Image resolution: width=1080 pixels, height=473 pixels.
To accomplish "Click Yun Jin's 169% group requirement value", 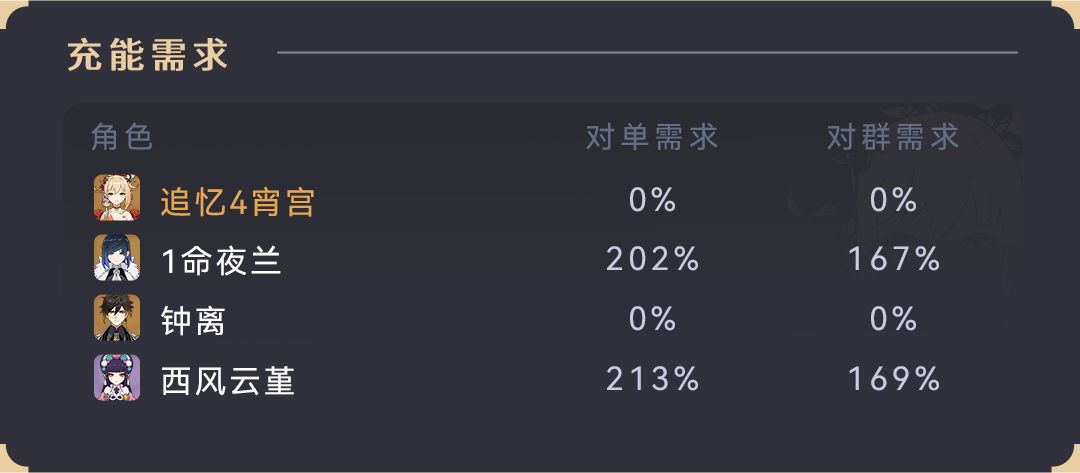I will pyautogui.click(x=893, y=379).
